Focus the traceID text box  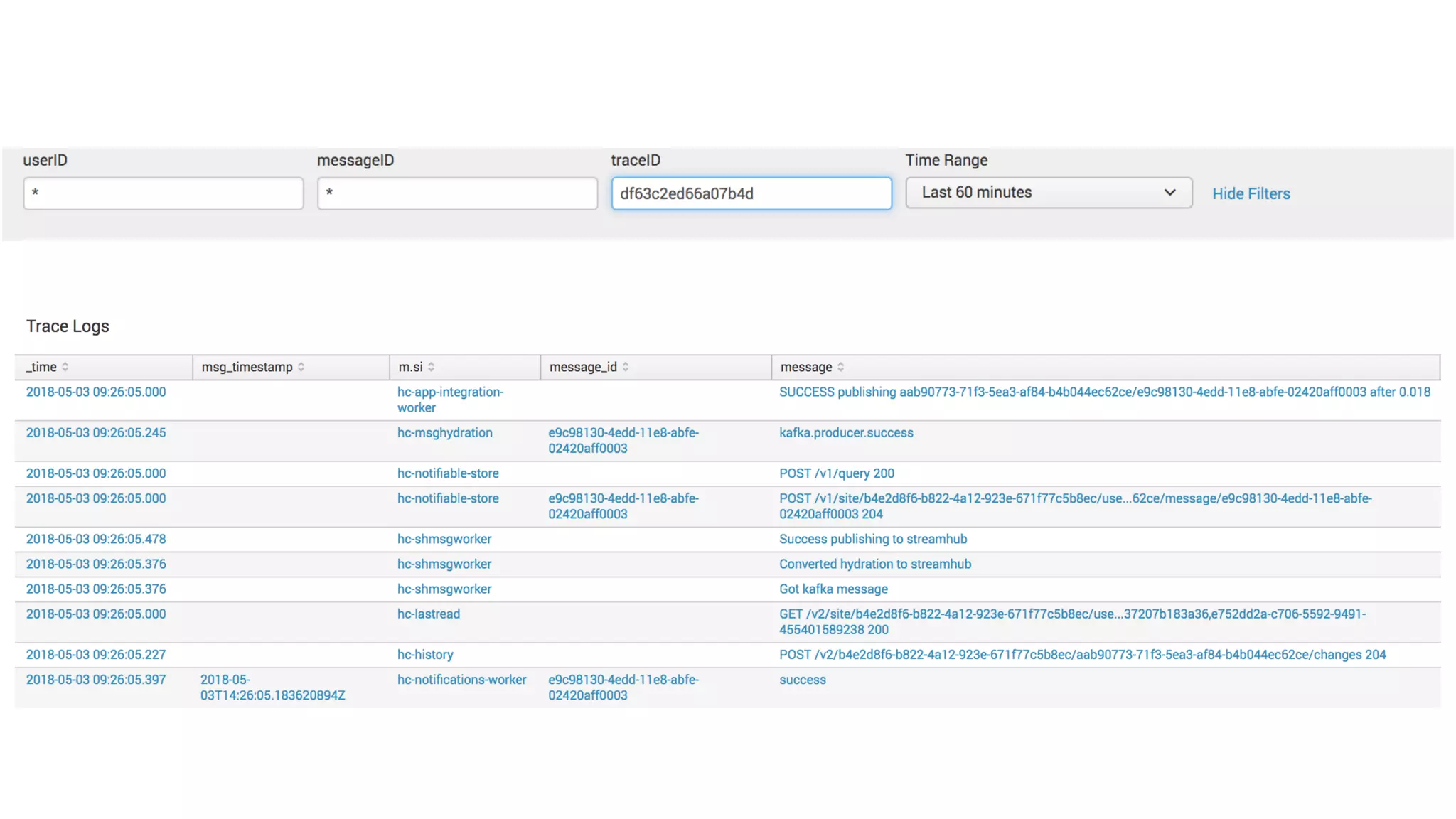(x=751, y=193)
